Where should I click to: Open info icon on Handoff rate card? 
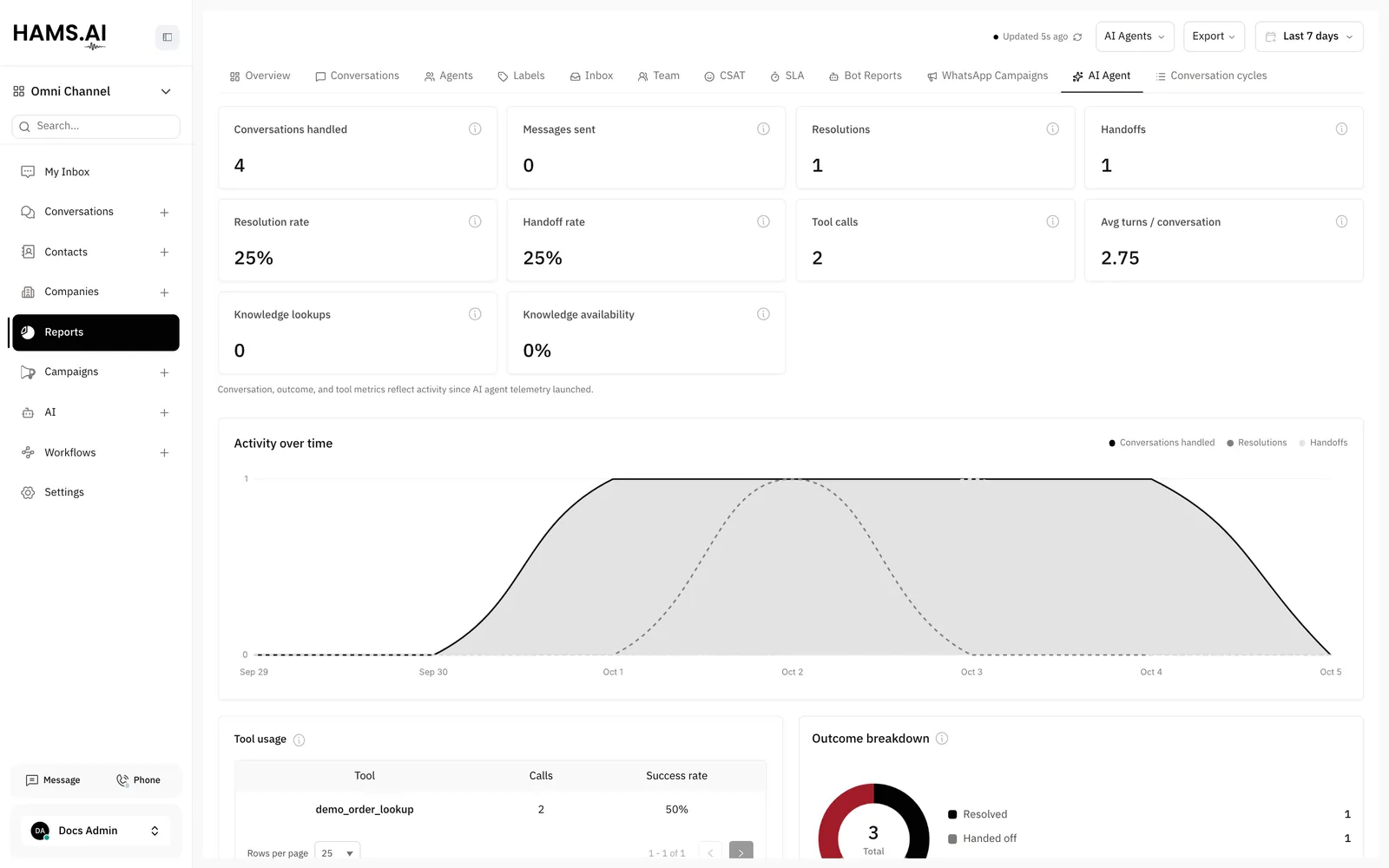tap(763, 221)
